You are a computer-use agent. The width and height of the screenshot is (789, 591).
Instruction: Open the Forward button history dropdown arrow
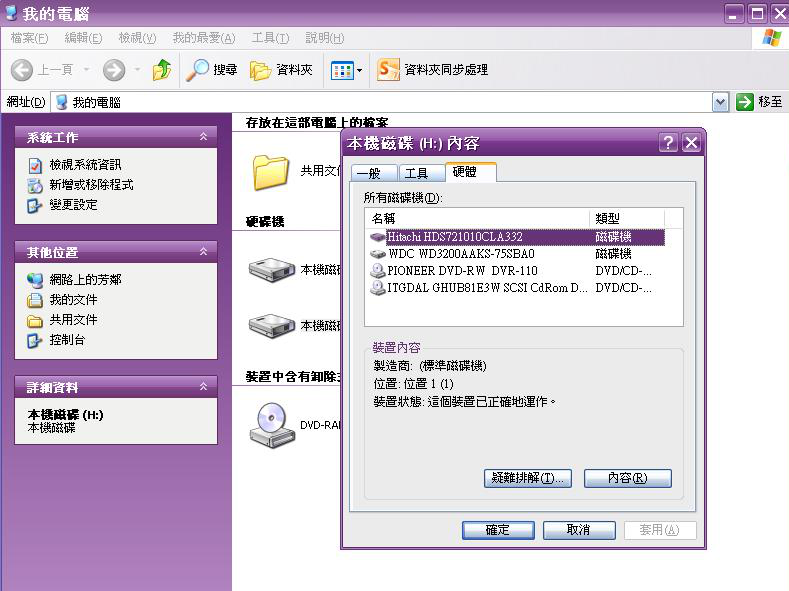click(x=137, y=69)
